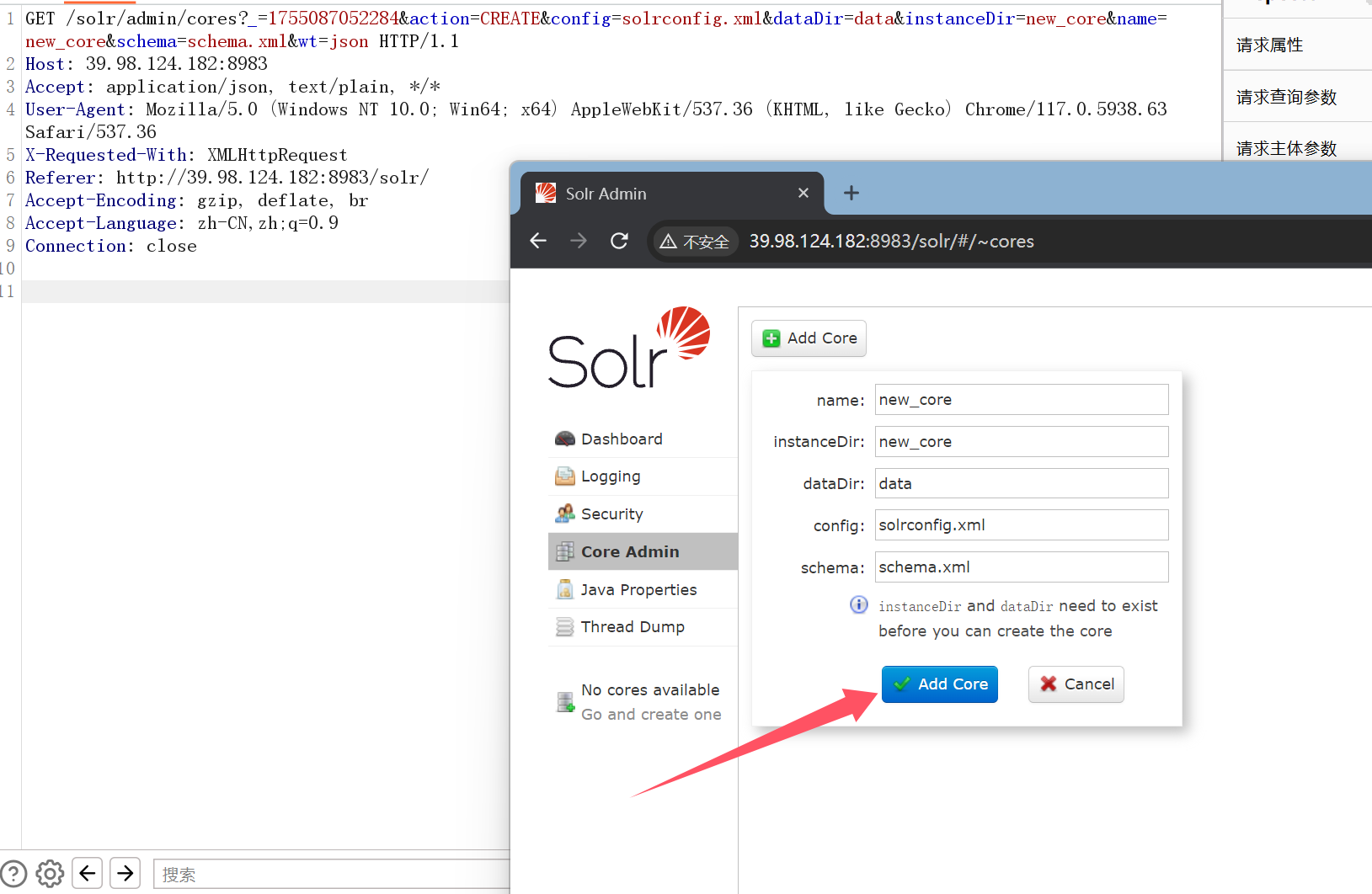This screenshot has height=894, width=1372.
Task: Click the info icon beside instanceDir note
Action: click(859, 604)
